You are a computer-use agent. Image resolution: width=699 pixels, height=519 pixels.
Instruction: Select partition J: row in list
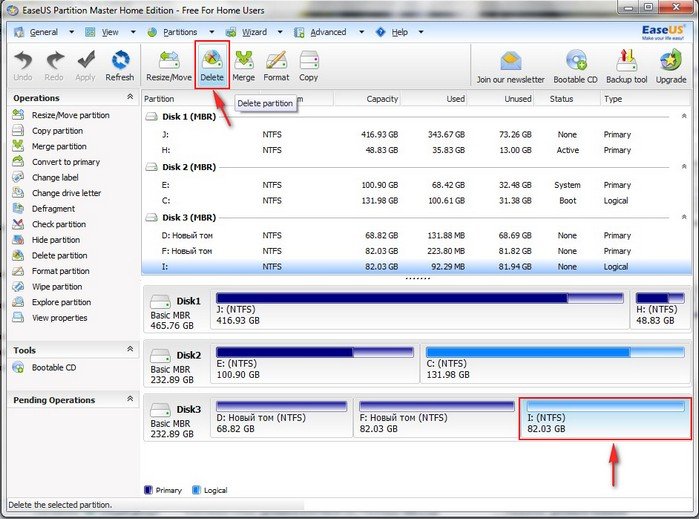coord(417,134)
